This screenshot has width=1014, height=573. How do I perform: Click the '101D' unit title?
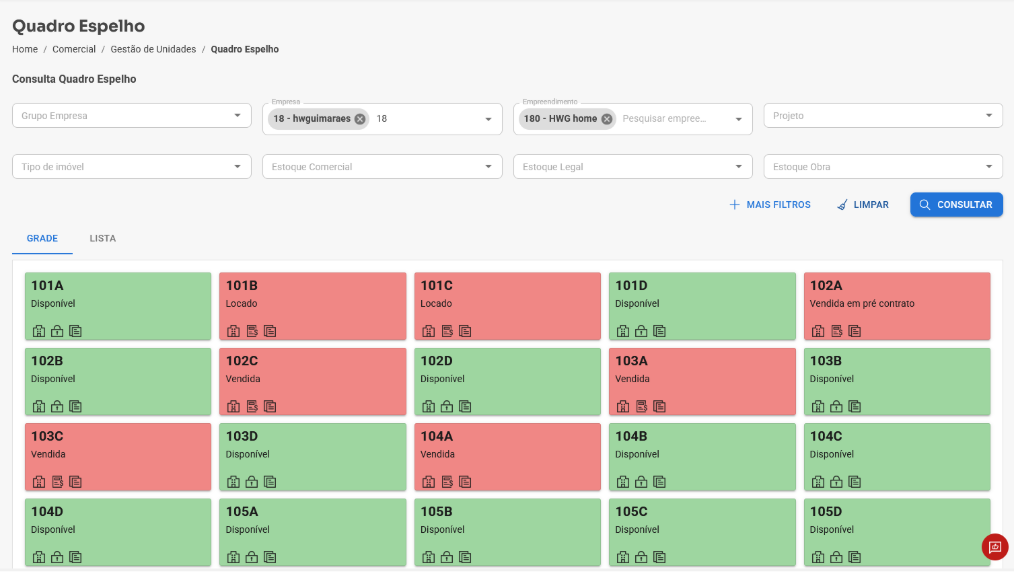631,286
